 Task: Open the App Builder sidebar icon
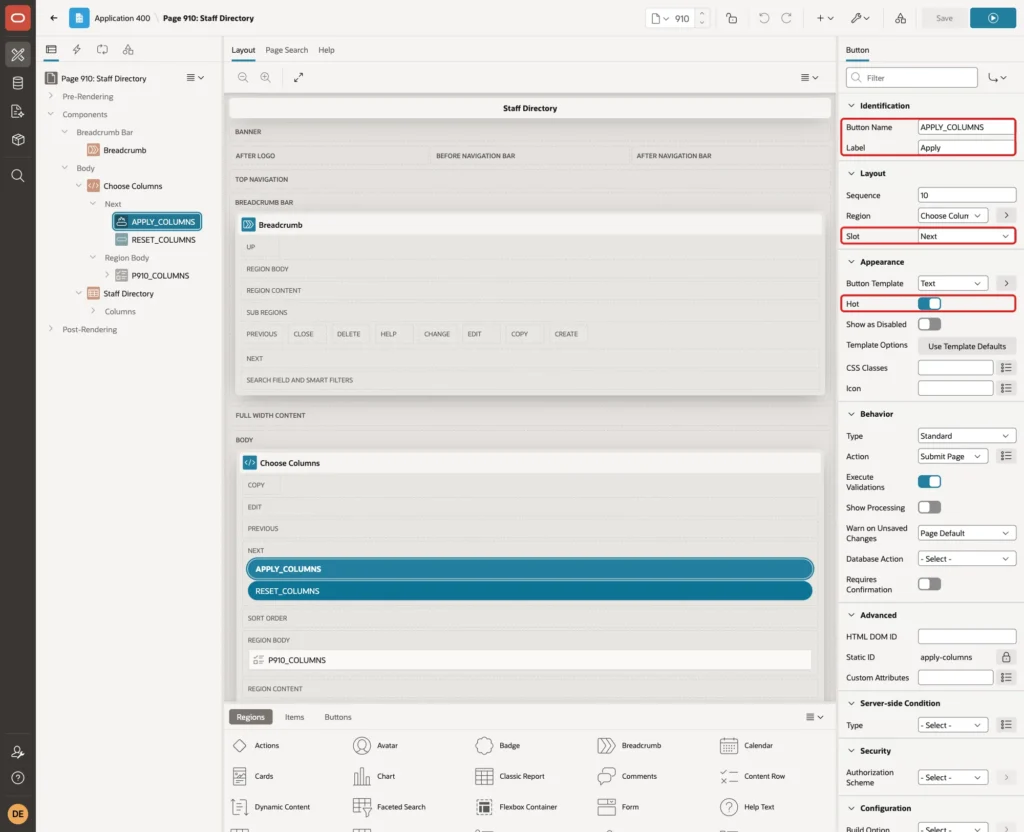coord(18,55)
